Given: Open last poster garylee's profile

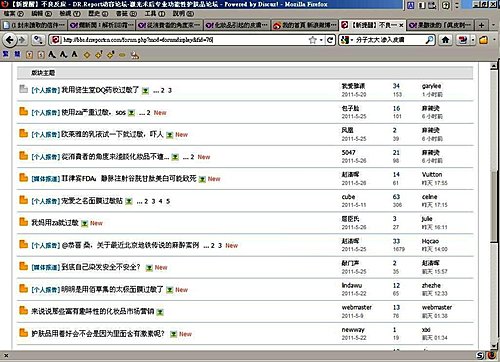Looking at the screenshot, I should coord(431,86).
